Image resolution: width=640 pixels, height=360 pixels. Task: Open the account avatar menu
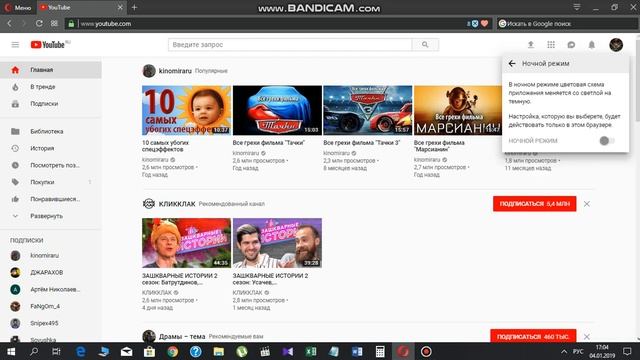click(616, 44)
